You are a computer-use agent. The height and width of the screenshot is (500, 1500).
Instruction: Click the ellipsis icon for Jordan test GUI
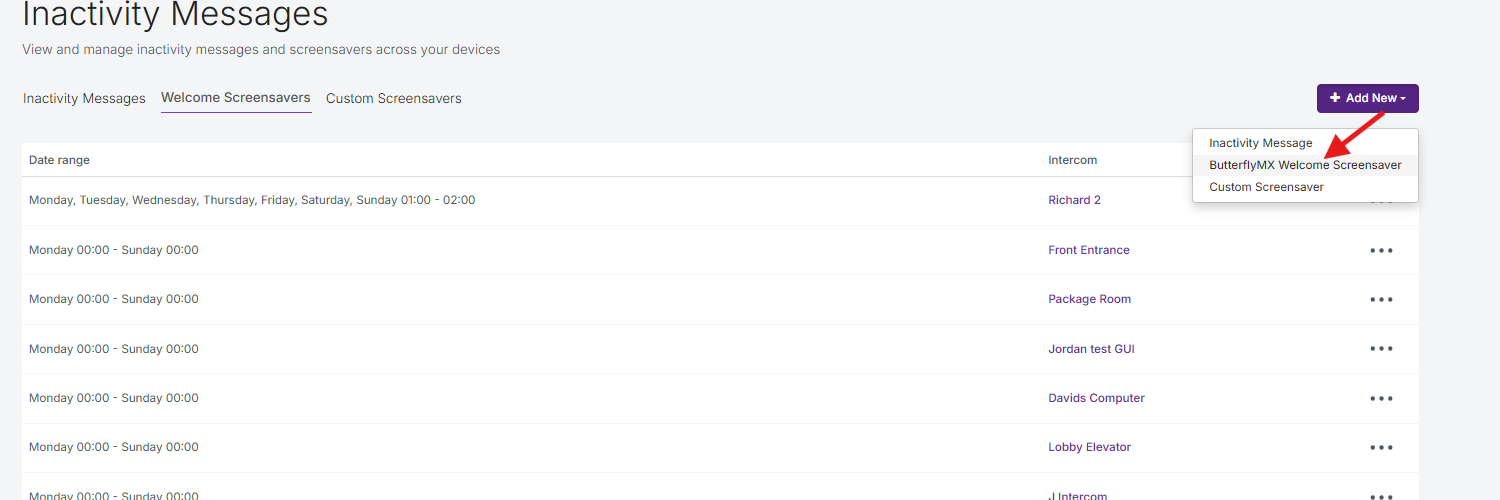[1381, 349]
